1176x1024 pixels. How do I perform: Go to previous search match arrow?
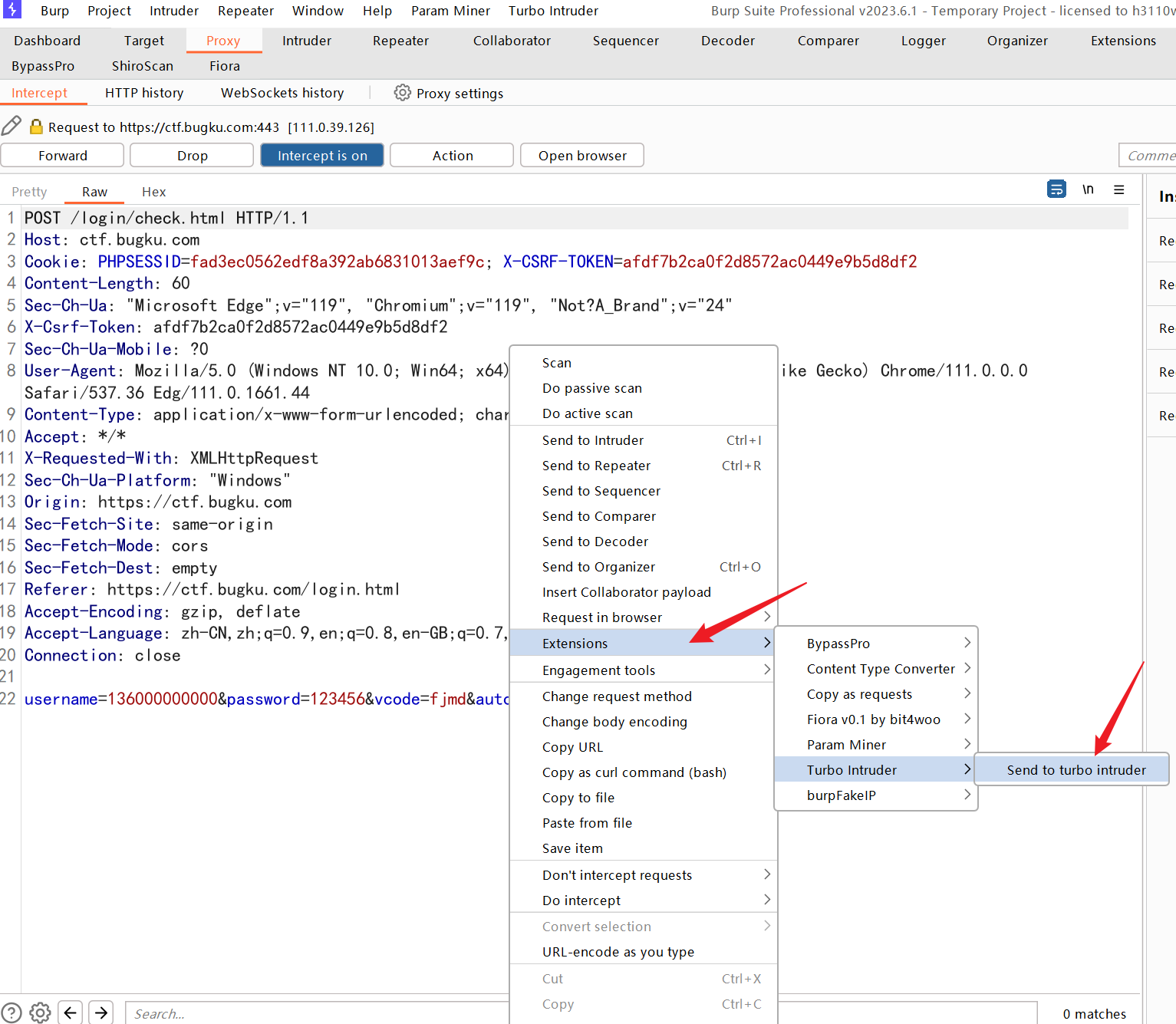71,1012
